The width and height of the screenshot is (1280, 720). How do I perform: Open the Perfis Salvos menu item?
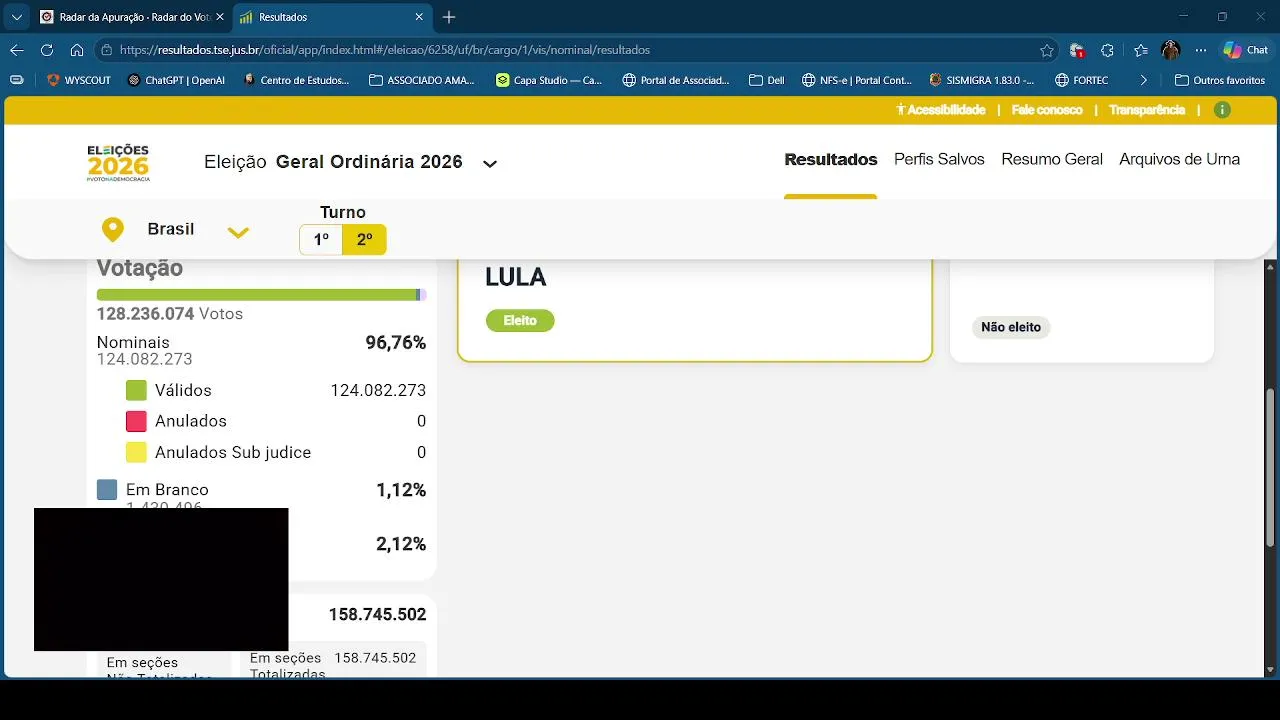(939, 159)
